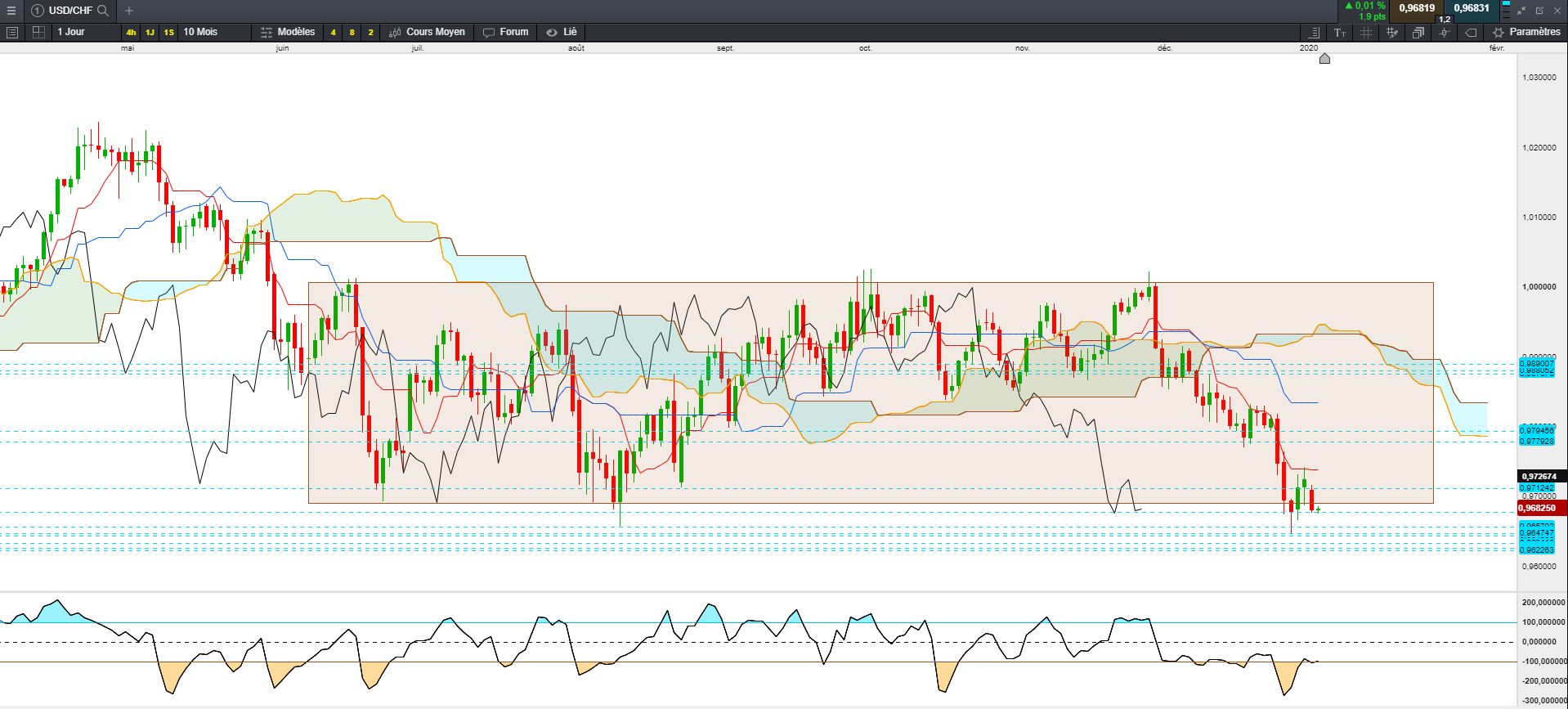This screenshot has height=709, width=1568.
Task: Click the buy price 0,96831
Action: point(1472,8)
